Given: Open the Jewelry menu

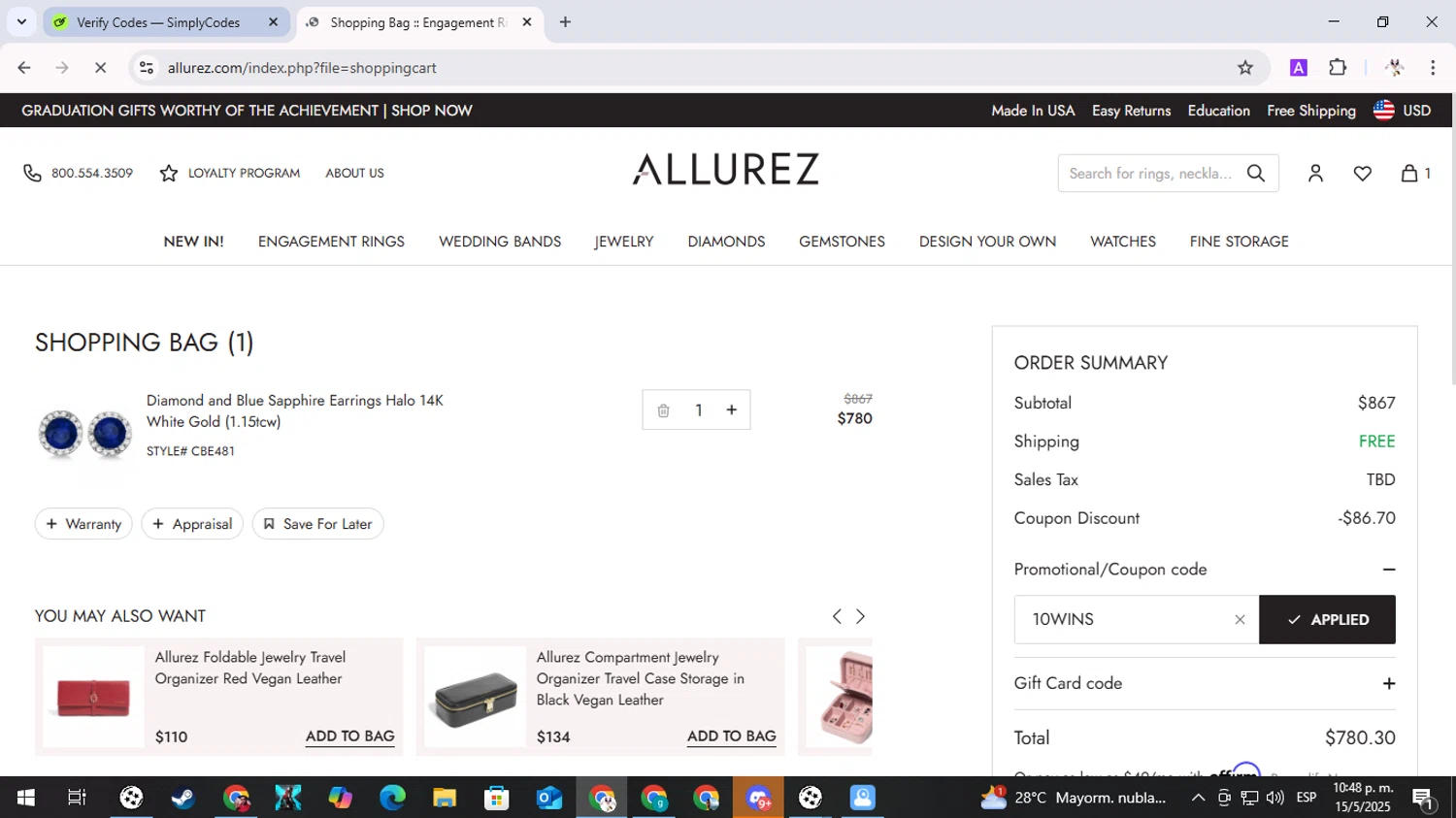Looking at the screenshot, I should click(x=624, y=242).
